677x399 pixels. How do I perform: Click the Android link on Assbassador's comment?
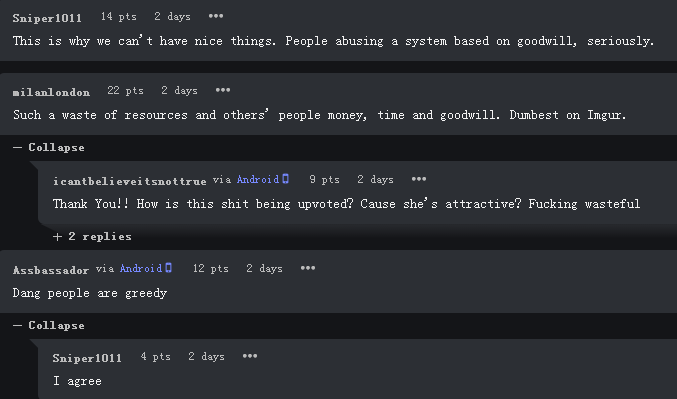point(141,268)
